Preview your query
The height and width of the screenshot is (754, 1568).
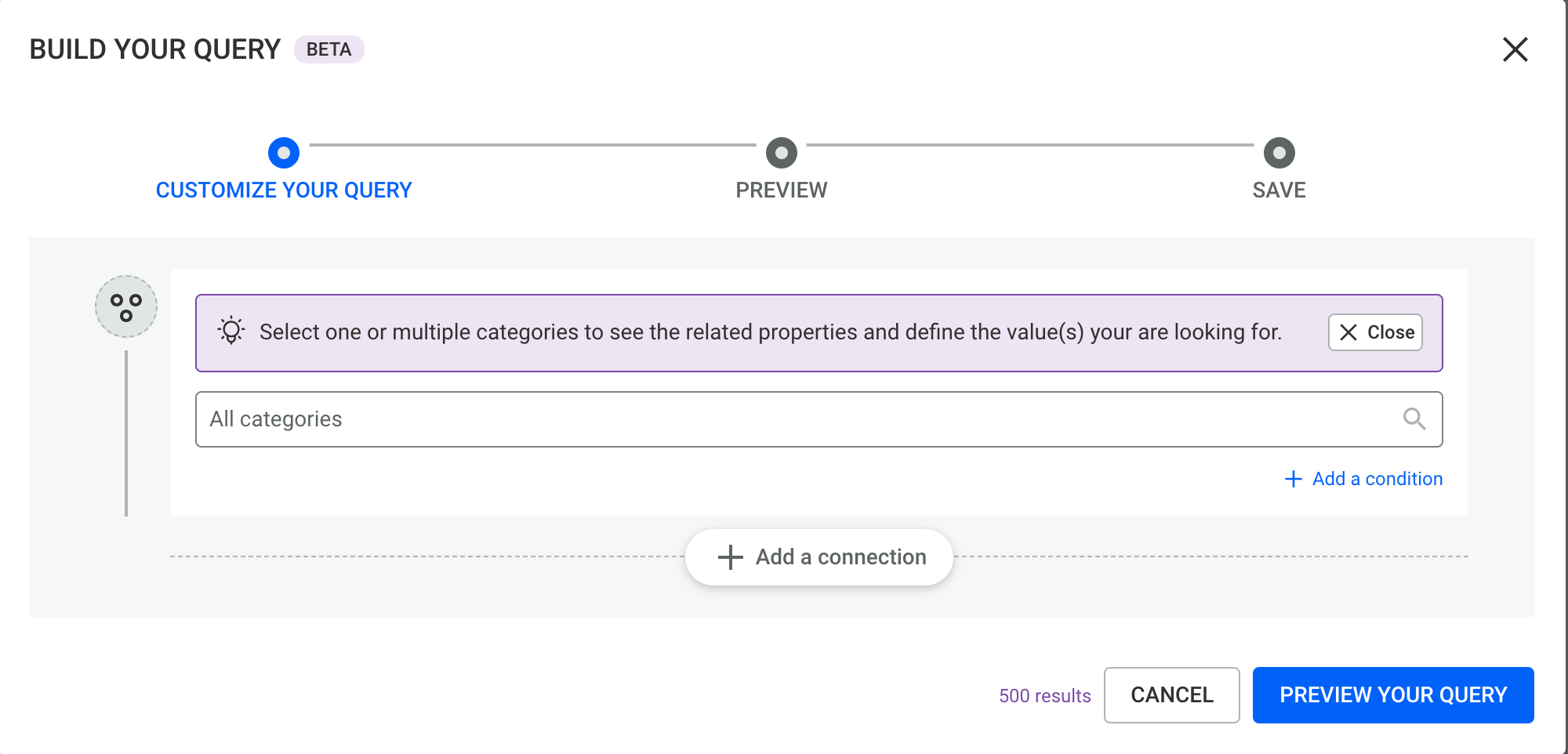tap(1393, 694)
